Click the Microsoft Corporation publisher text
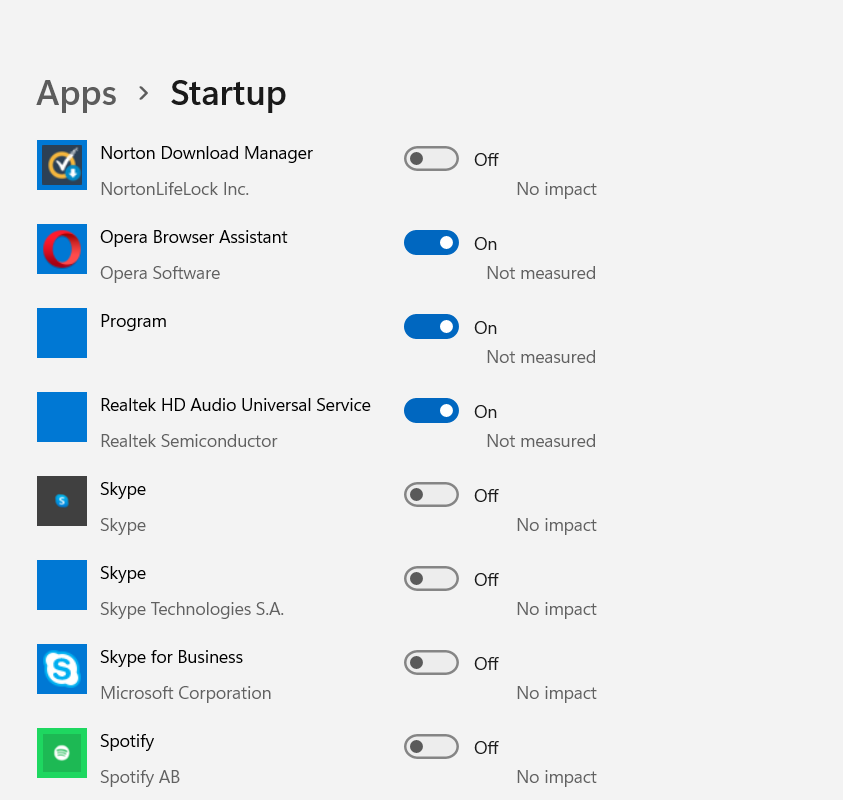The width and height of the screenshot is (843, 800). tap(185, 693)
